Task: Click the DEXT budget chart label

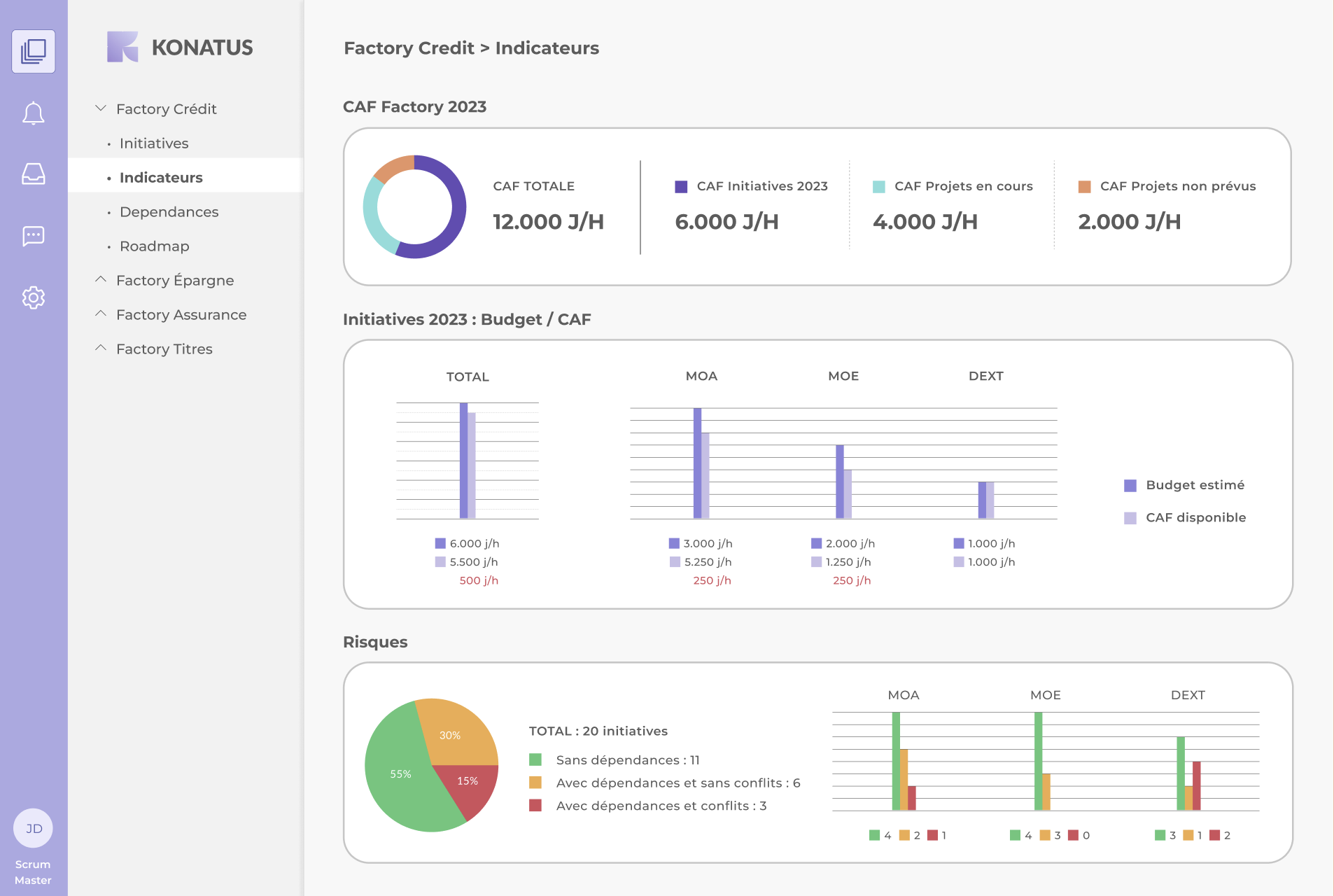Action: click(x=985, y=376)
